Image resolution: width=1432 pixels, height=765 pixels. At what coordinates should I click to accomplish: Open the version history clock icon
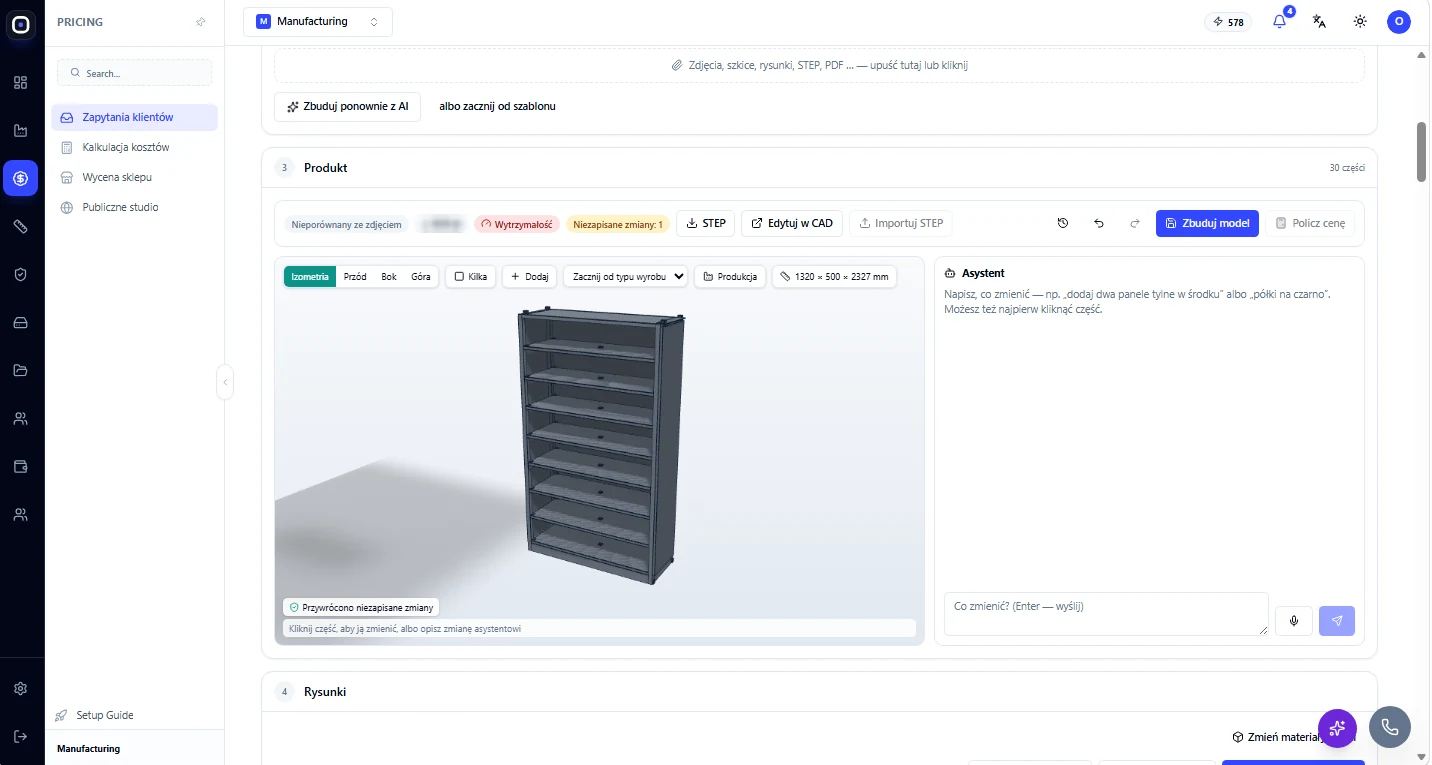[x=1063, y=223]
